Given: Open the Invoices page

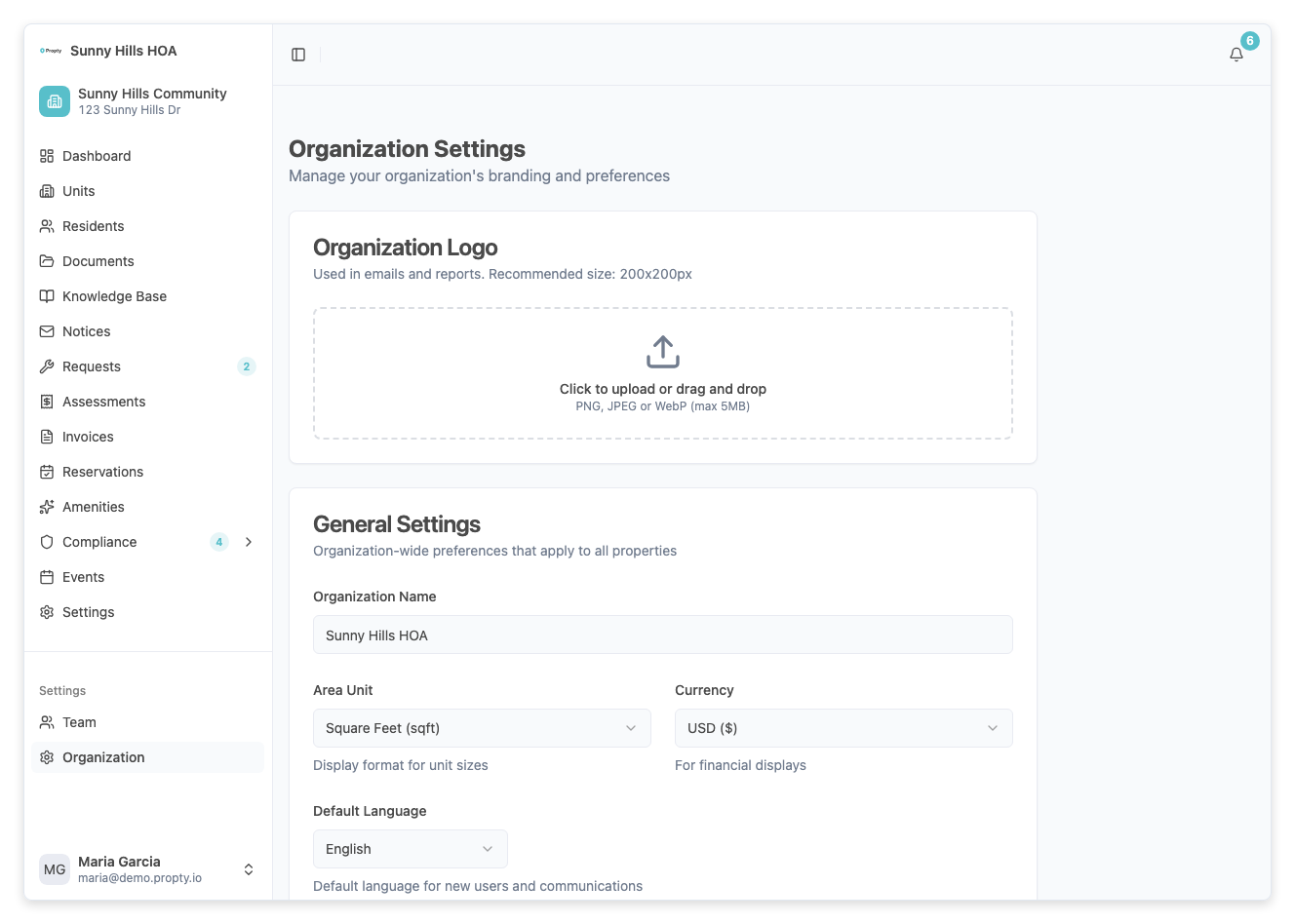Looking at the screenshot, I should 88,437.
